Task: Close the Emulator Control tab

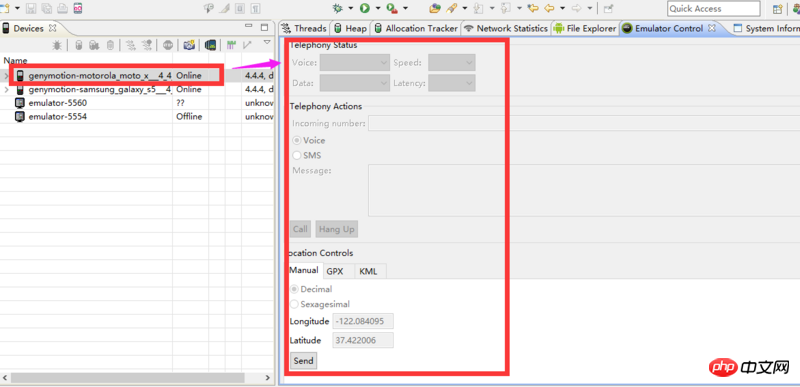Action: 713,28
